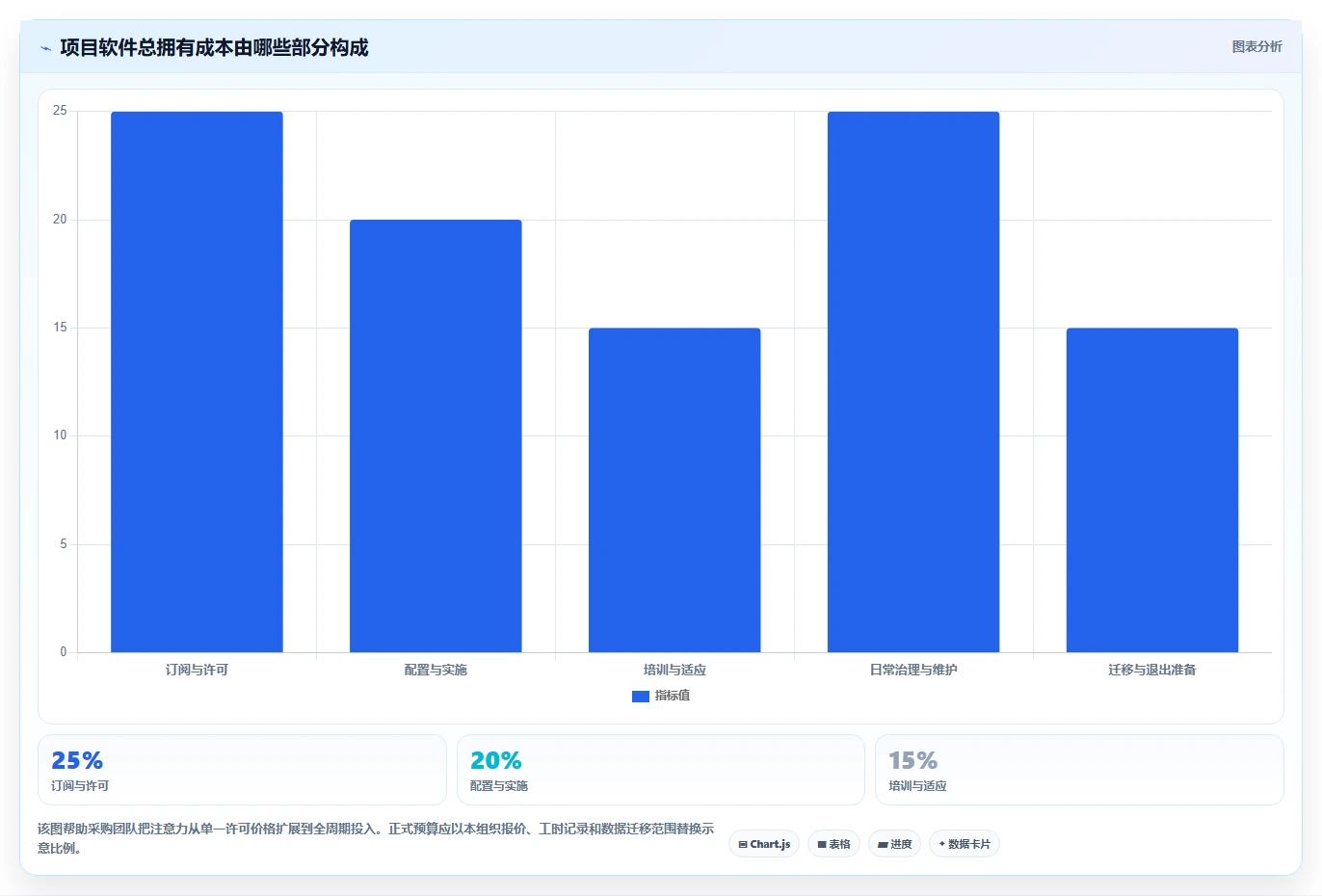
Task: Click the y-axis value 10
Action: 60,435
